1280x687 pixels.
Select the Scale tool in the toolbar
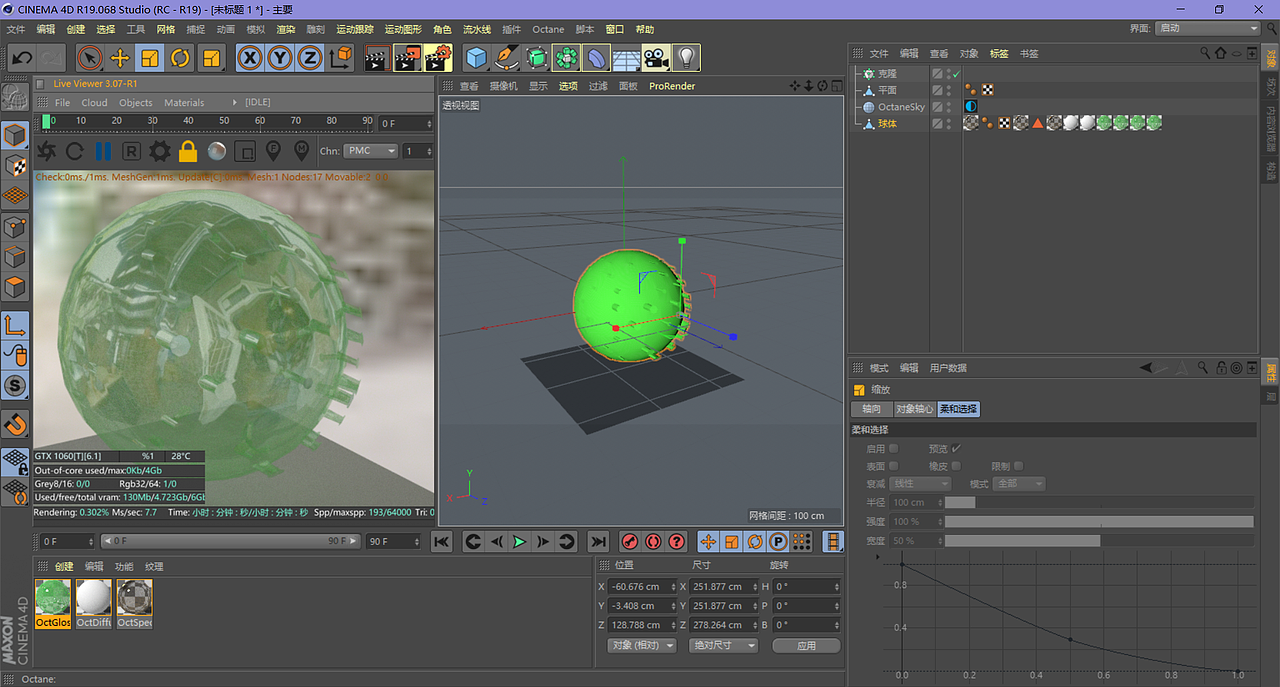pos(151,57)
